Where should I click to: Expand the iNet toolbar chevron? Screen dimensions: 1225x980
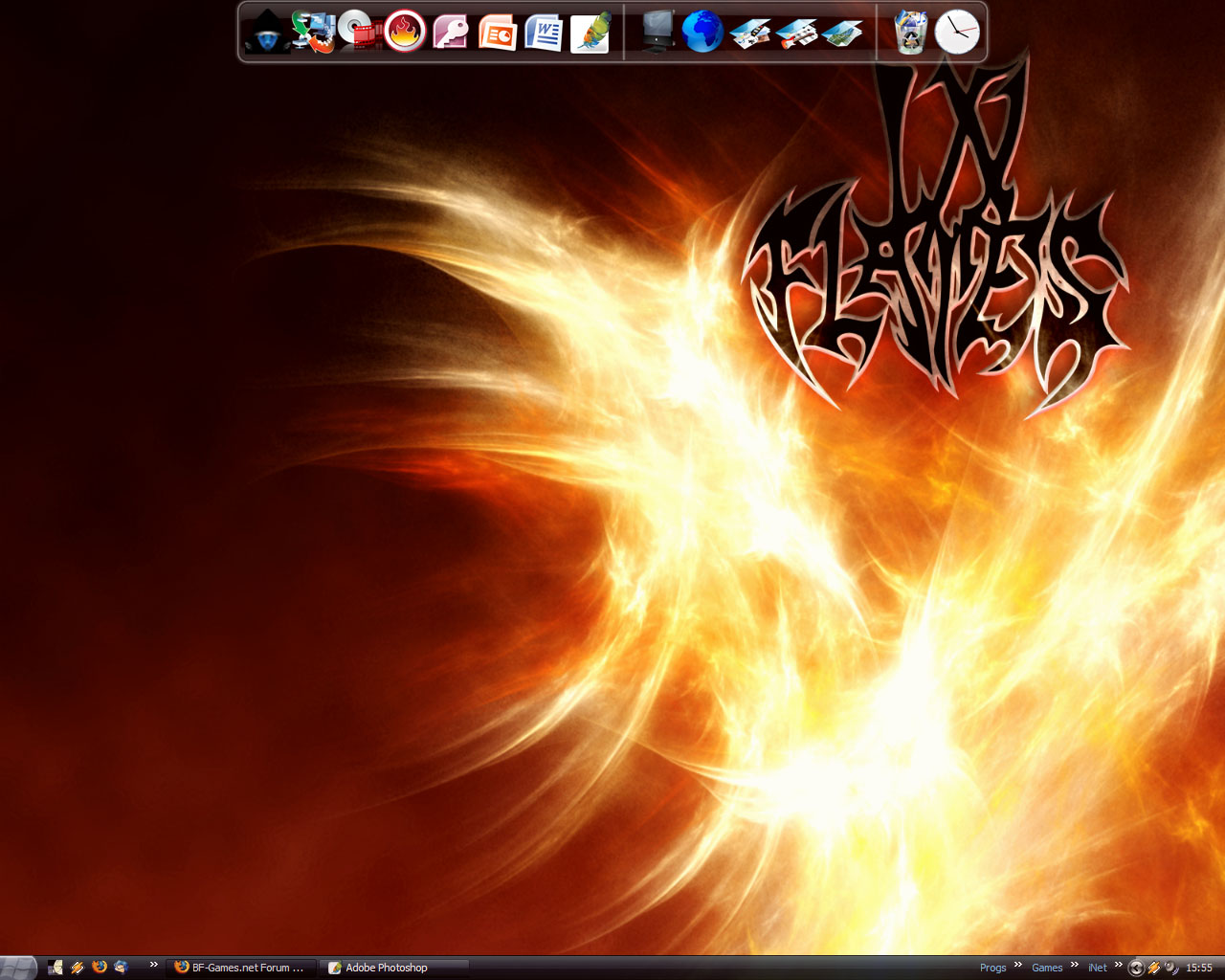click(x=1118, y=965)
